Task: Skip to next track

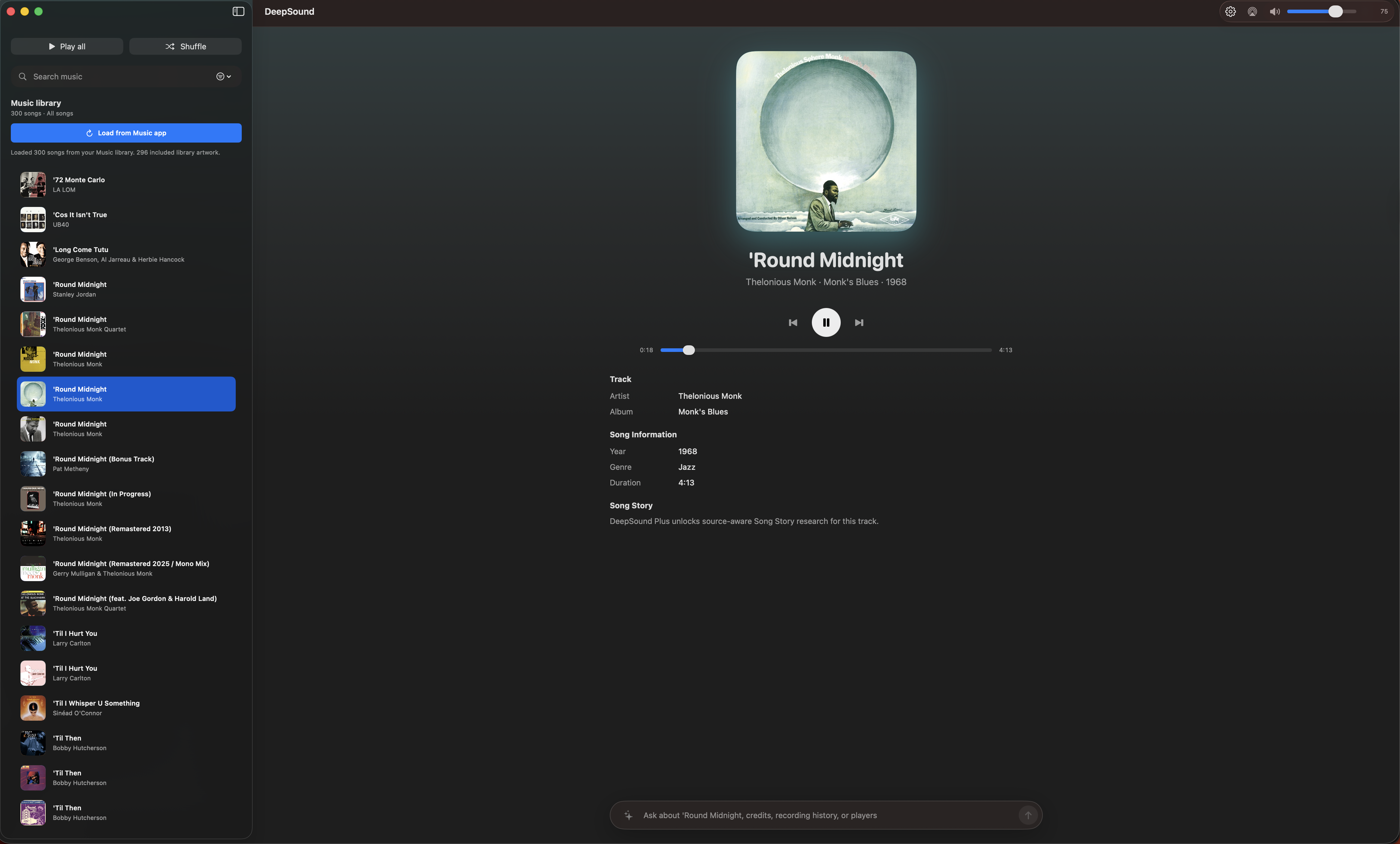Action: pyautogui.click(x=859, y=323)
